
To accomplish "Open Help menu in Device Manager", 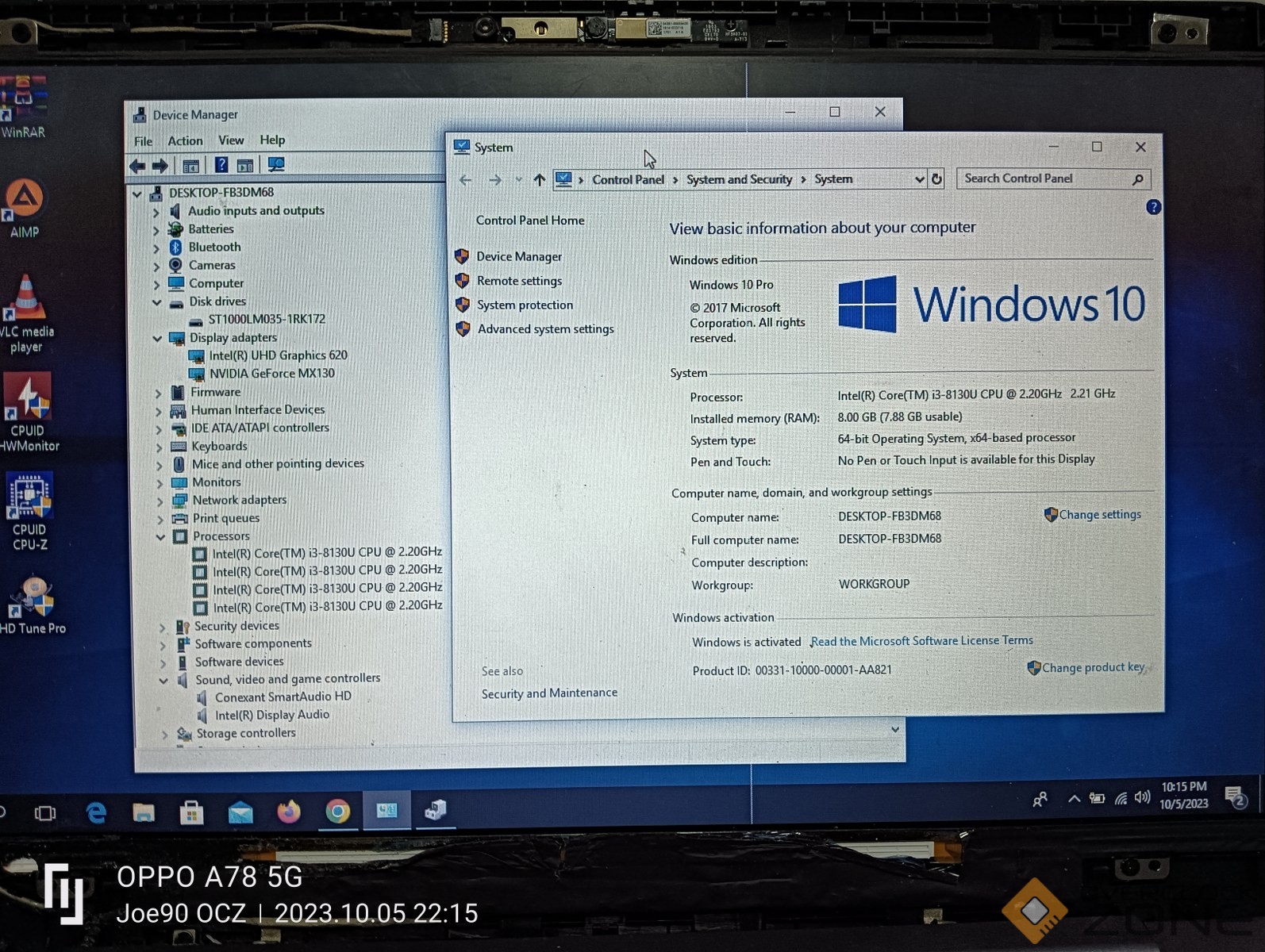I will [272, 140].
